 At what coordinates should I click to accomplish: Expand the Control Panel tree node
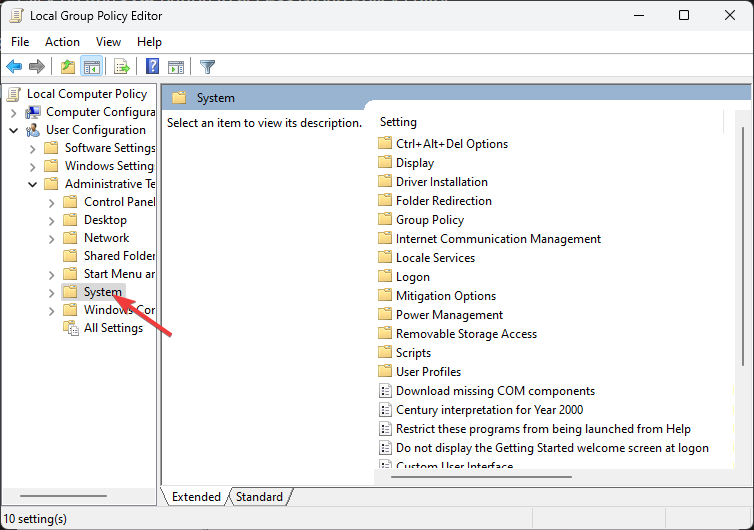(x=51, y=203)
